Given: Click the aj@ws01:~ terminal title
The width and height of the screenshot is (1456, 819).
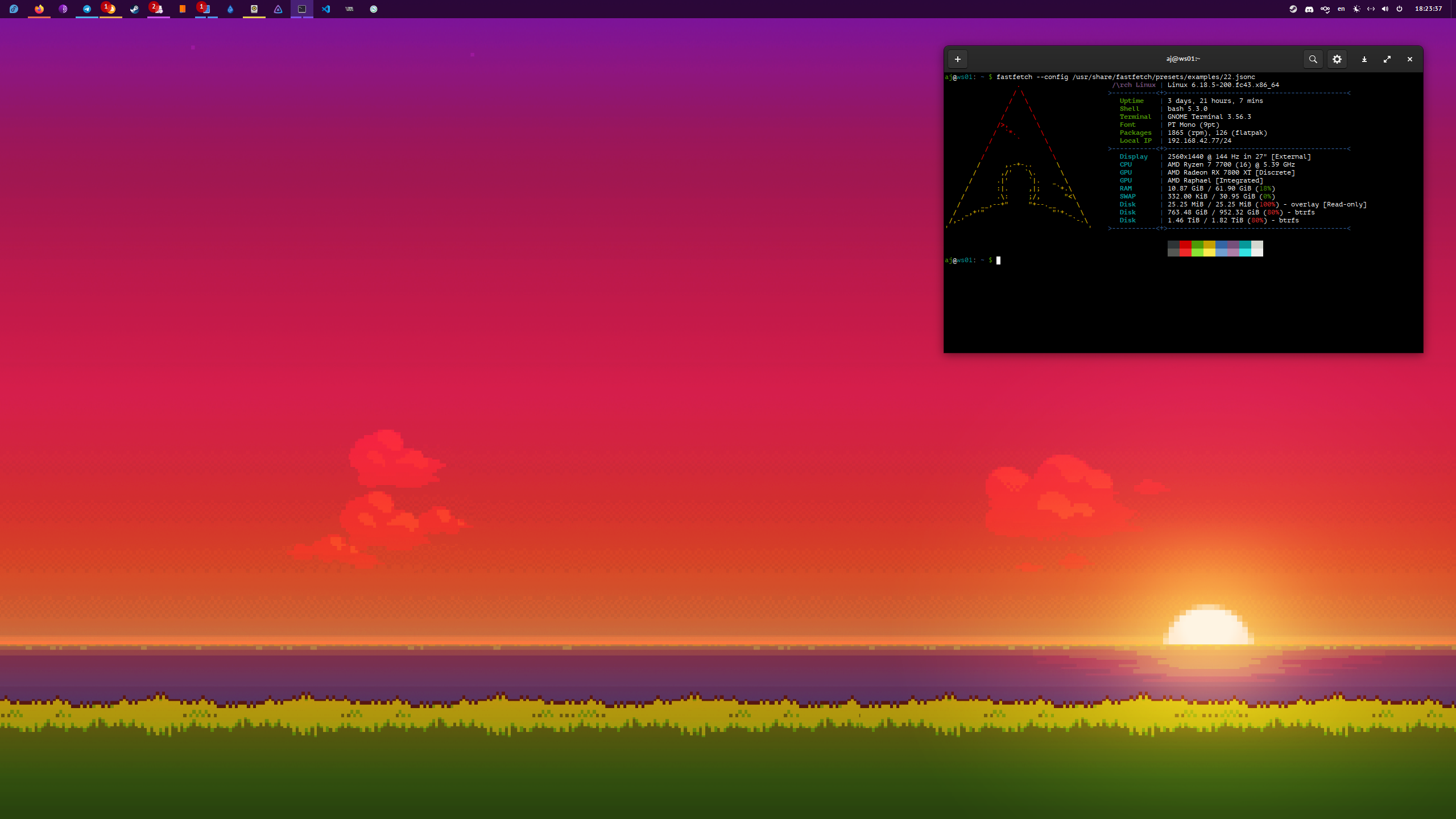Looking at the screenshot, I should (x=1183, y=59).
